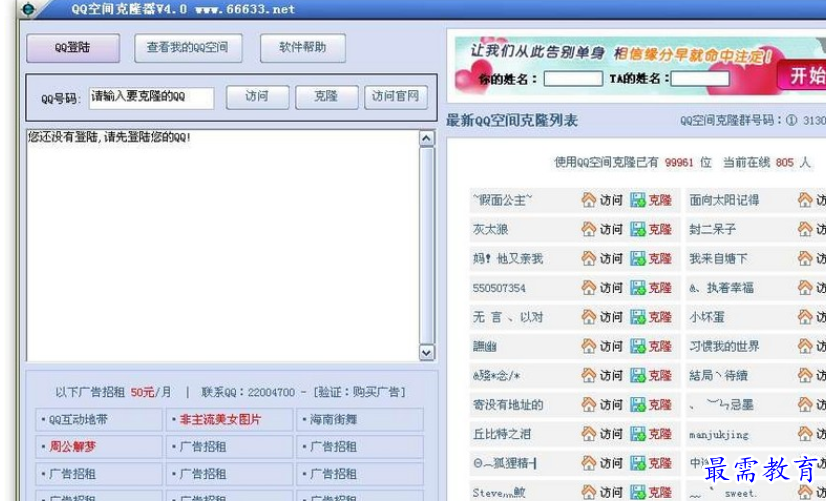Image resolution: width=826 pixels, height=501 pixels.
Task: Click clone disk icon for ~假面公主~
Action: coord(638,200)
